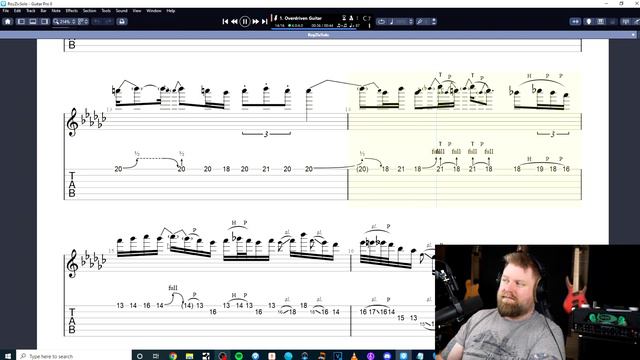Screen dimensions: 640x360
Task: Open the zoom percentage dropdown
Action: tap(64, 22)
